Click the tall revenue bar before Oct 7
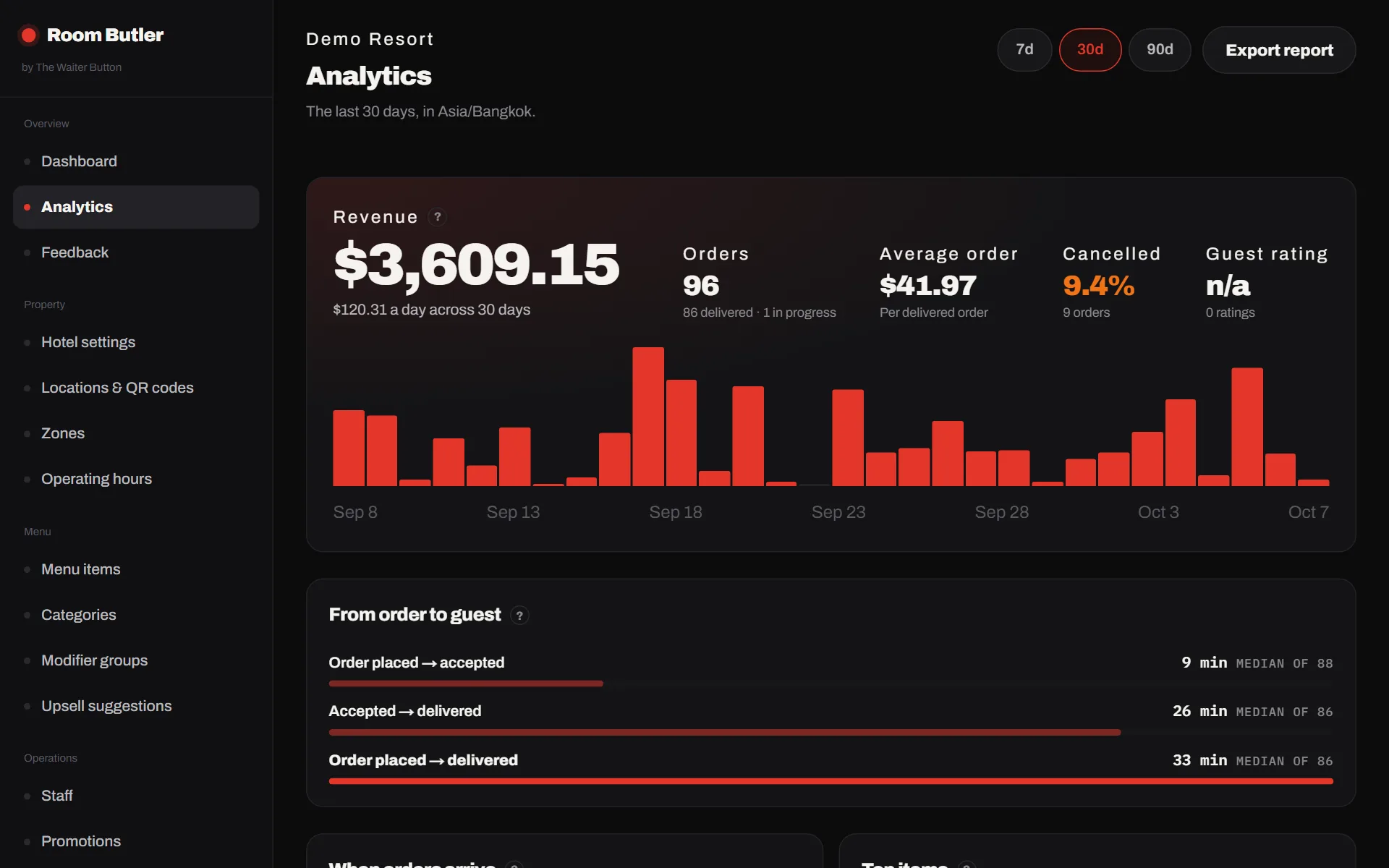The height and width of the screenshot is (868, 1389). click(1247, 427)
